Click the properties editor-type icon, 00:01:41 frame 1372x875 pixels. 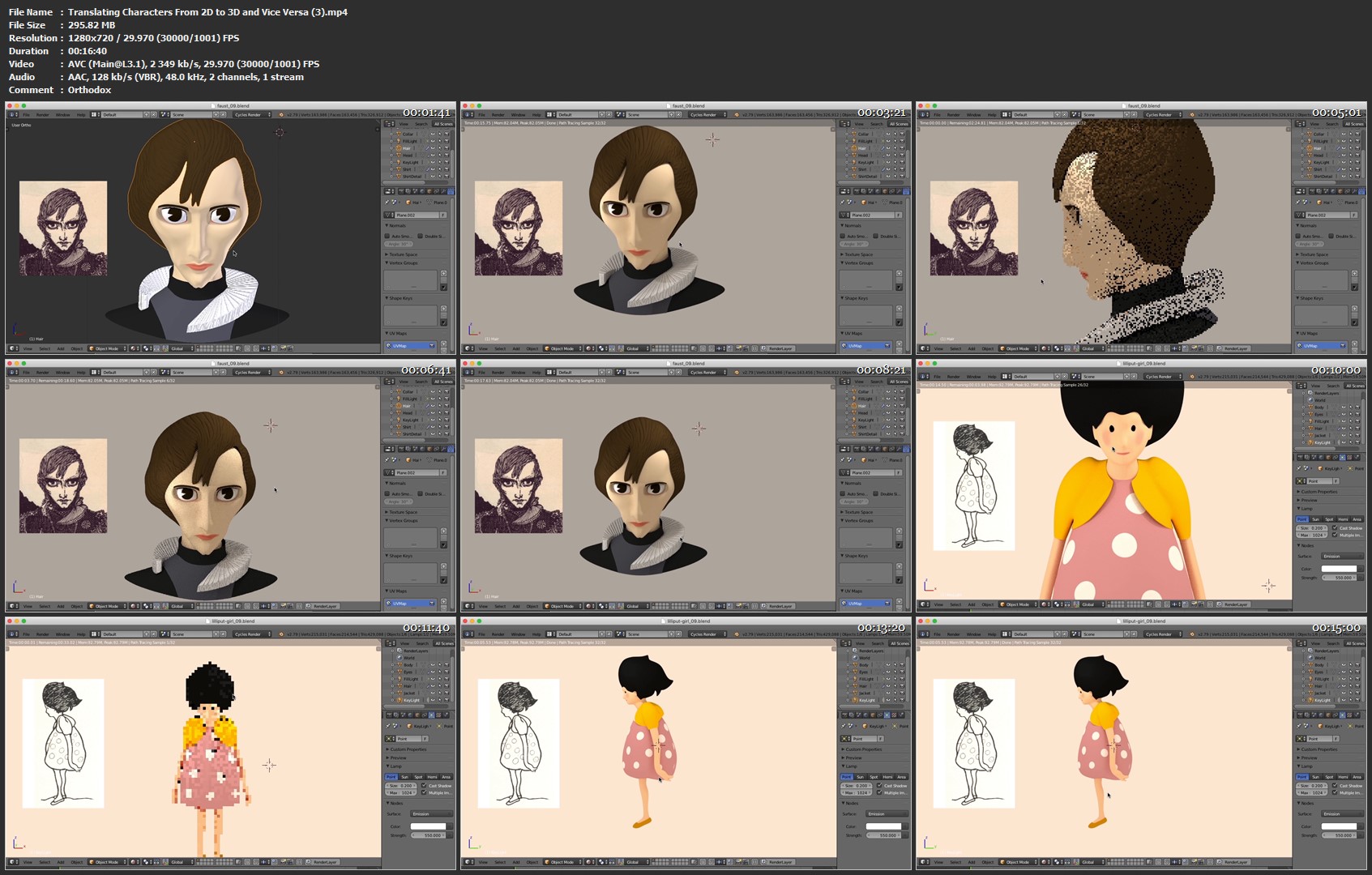click(x=389, y=191)
